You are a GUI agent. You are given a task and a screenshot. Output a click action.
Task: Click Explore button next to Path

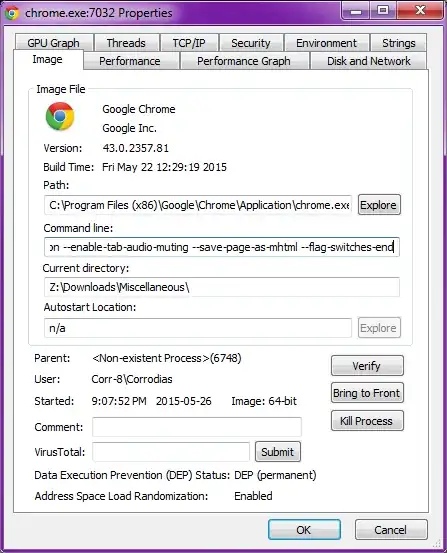379,205
